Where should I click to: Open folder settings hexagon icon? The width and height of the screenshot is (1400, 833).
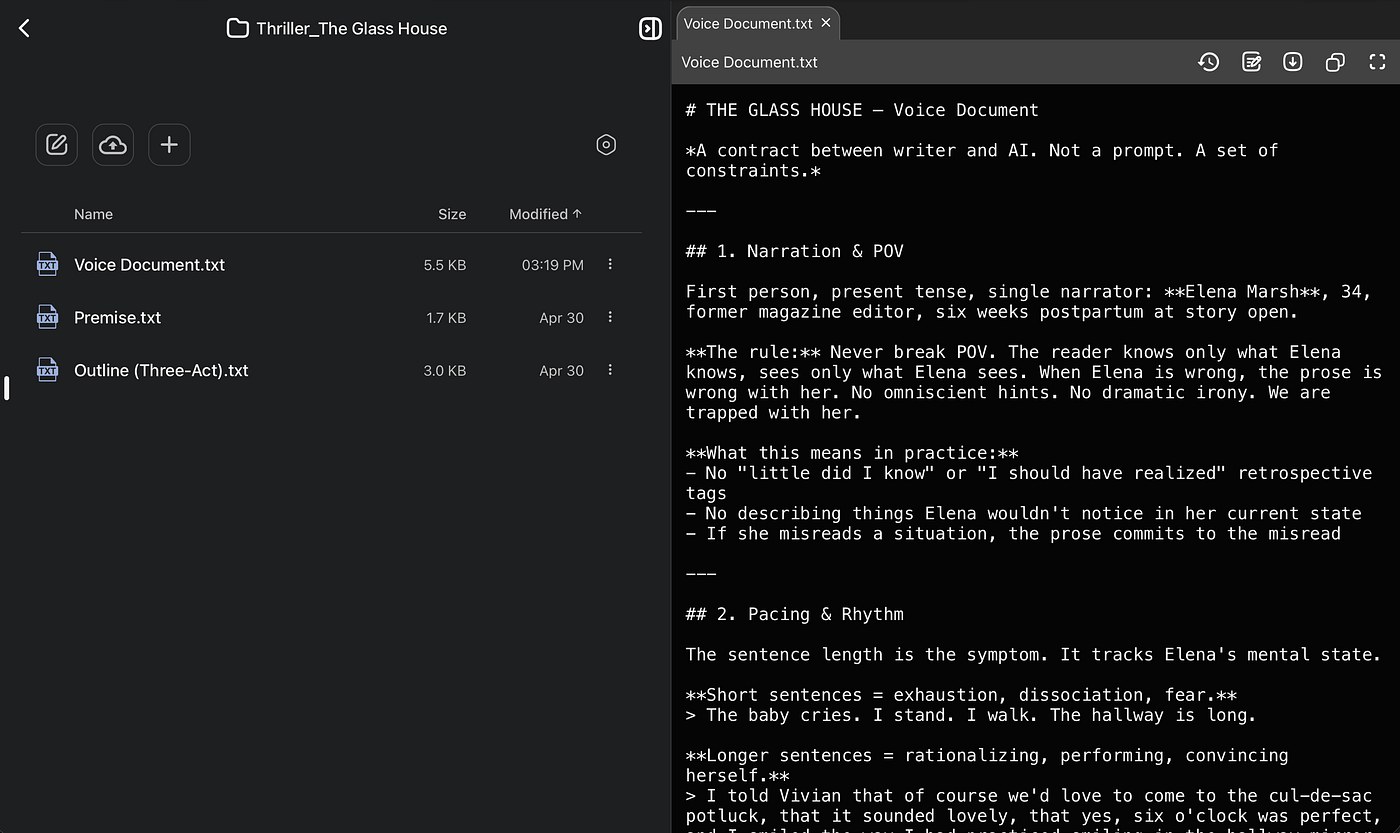pos(606,145)
